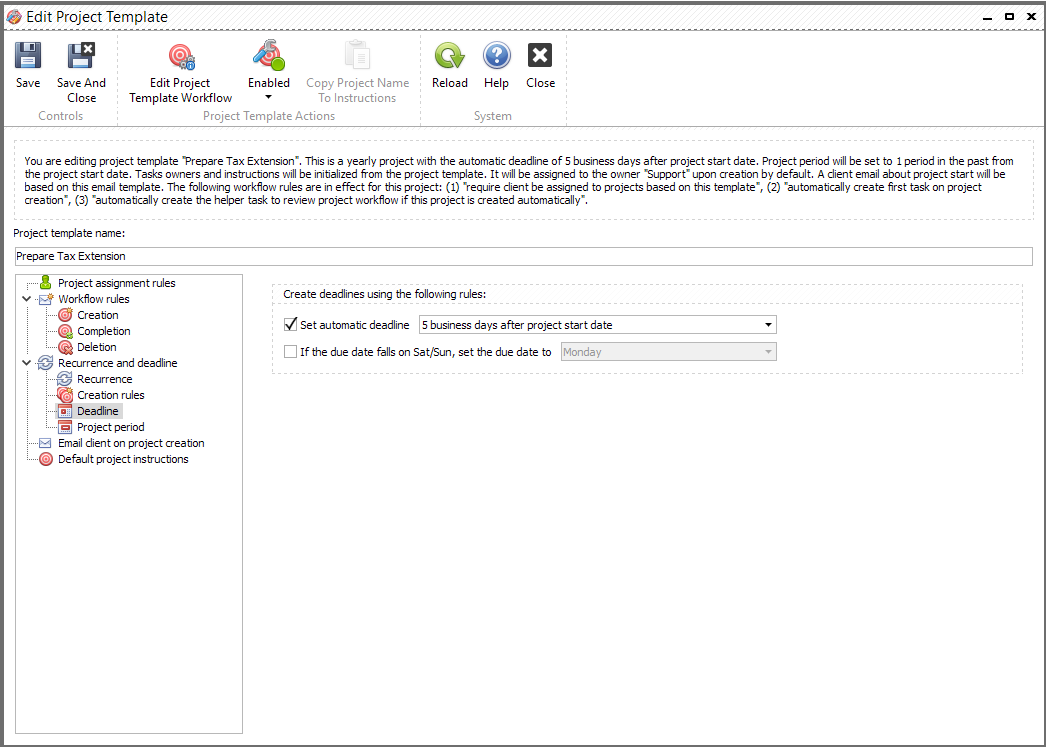Collapse the Workflow rules node

click(x=27, y=299)
